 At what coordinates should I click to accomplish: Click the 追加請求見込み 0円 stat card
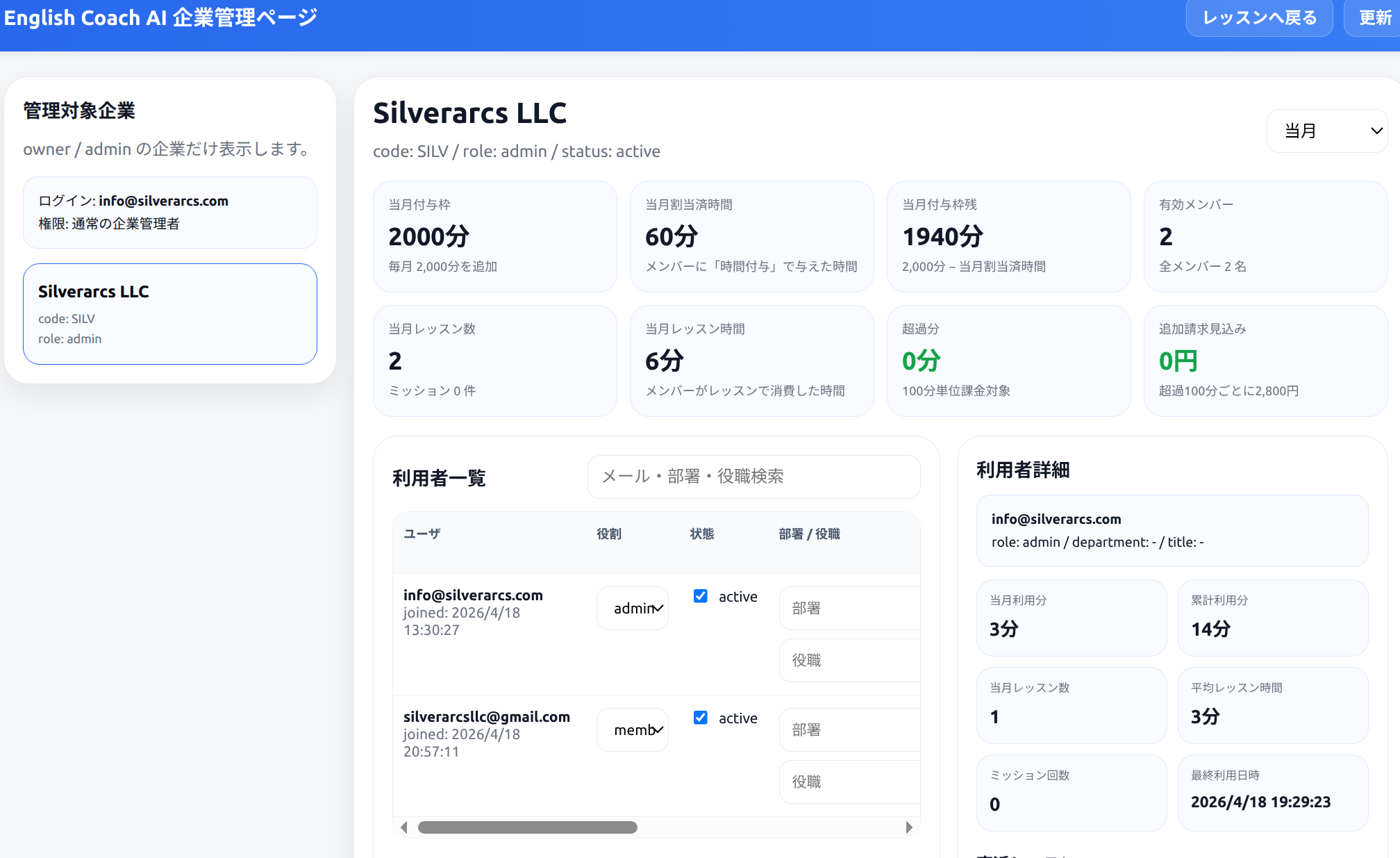click(1265, 361)
